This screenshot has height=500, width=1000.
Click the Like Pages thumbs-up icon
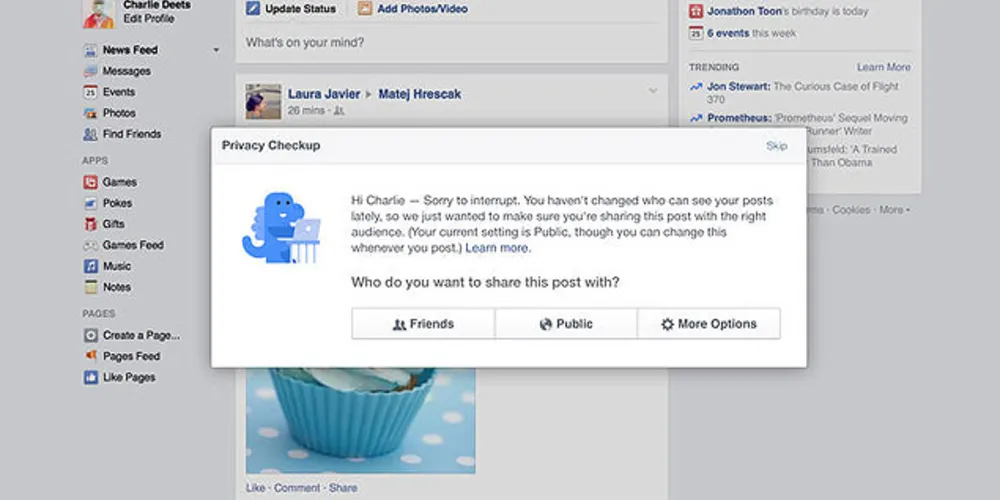pyautogui.click(x=91, y=377)
